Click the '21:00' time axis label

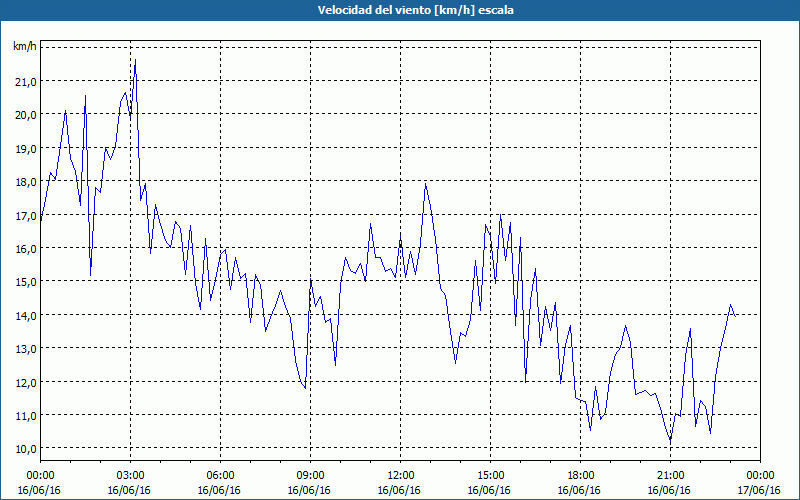[670, 476]
